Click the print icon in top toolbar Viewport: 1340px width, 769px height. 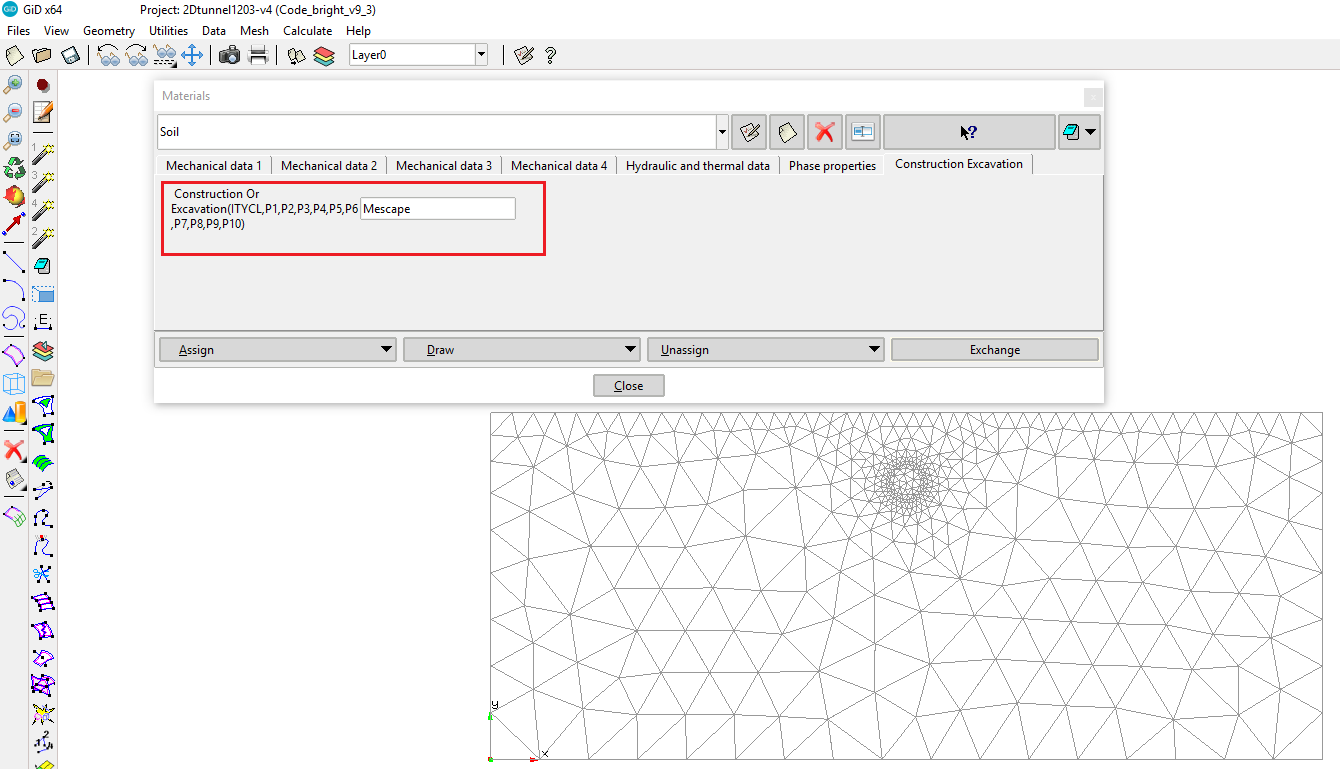tap(258, 55)
